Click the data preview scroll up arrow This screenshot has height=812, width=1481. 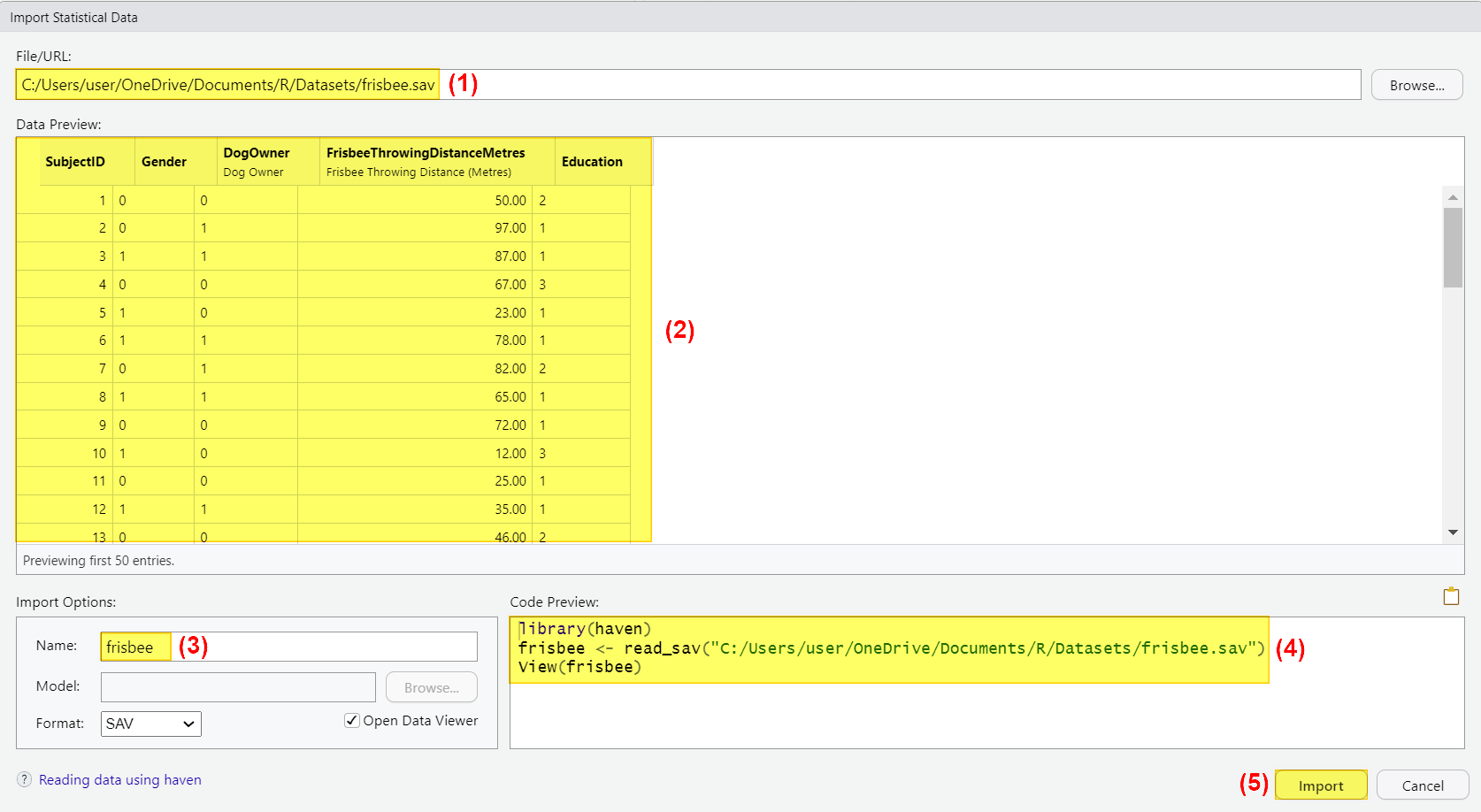point(1453,196)
